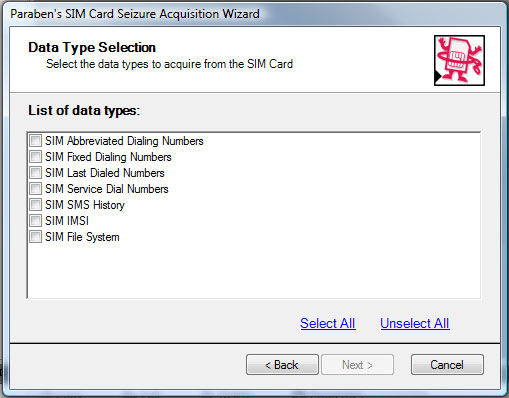The width and height of the screenshot is (509, 398).
Task: Click the "SIM Fixed Dialing Numbers" label
Action: pos(108,157)
